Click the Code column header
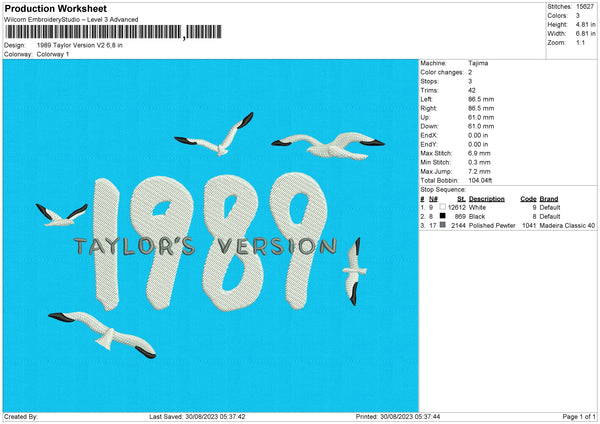This screenshot has height=424, width=600. (x=528, y=199)
